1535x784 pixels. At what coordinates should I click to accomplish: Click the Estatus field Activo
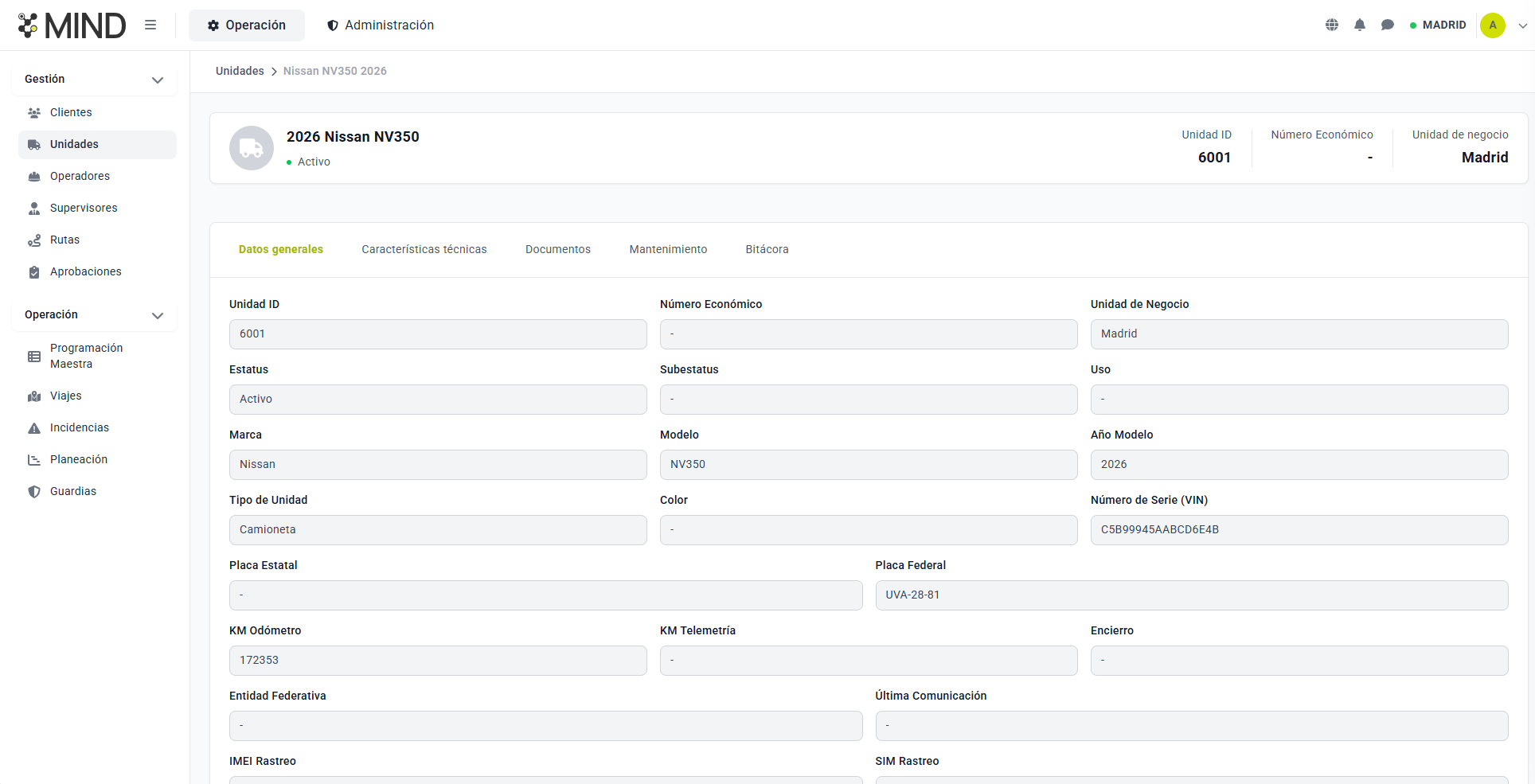click(438, 400)
